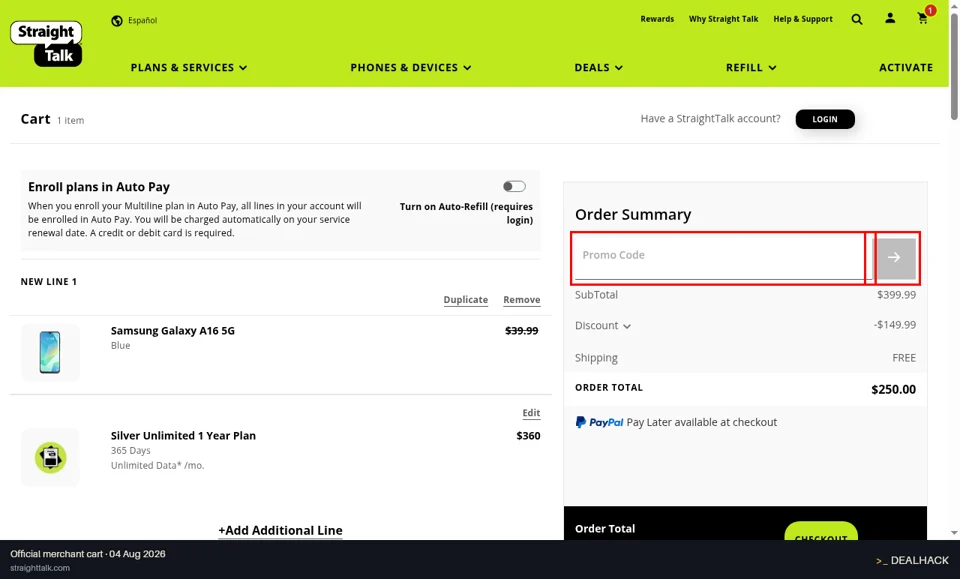
Task: Open the Rewards link
Action: point(657,19)
